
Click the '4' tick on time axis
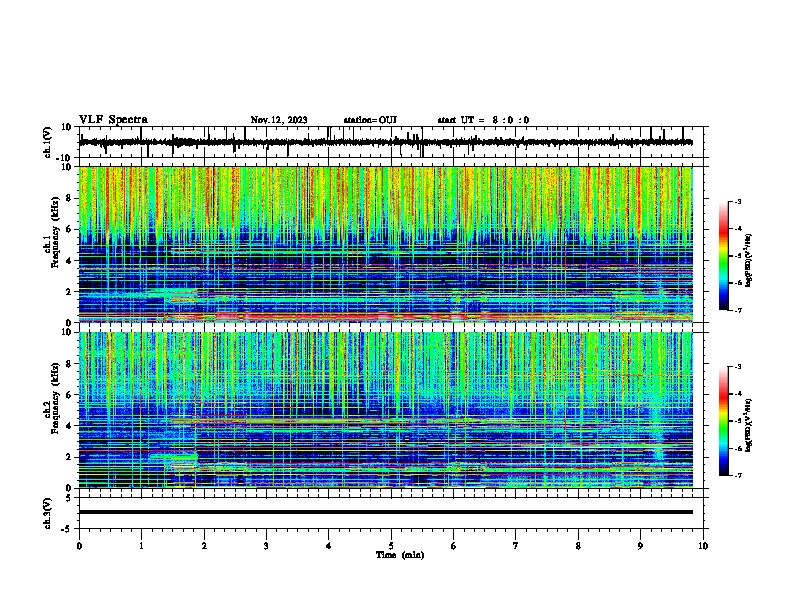click(x=329, y=546)
